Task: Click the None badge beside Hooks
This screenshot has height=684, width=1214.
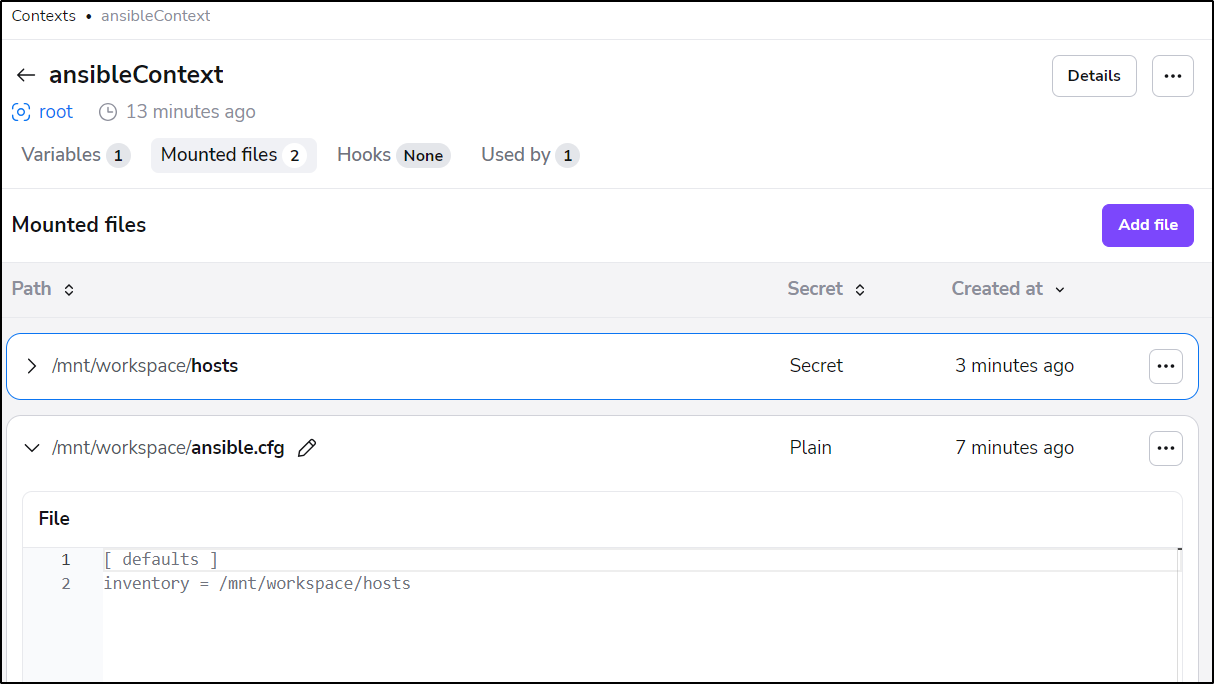Action: (x=423, y=156)
